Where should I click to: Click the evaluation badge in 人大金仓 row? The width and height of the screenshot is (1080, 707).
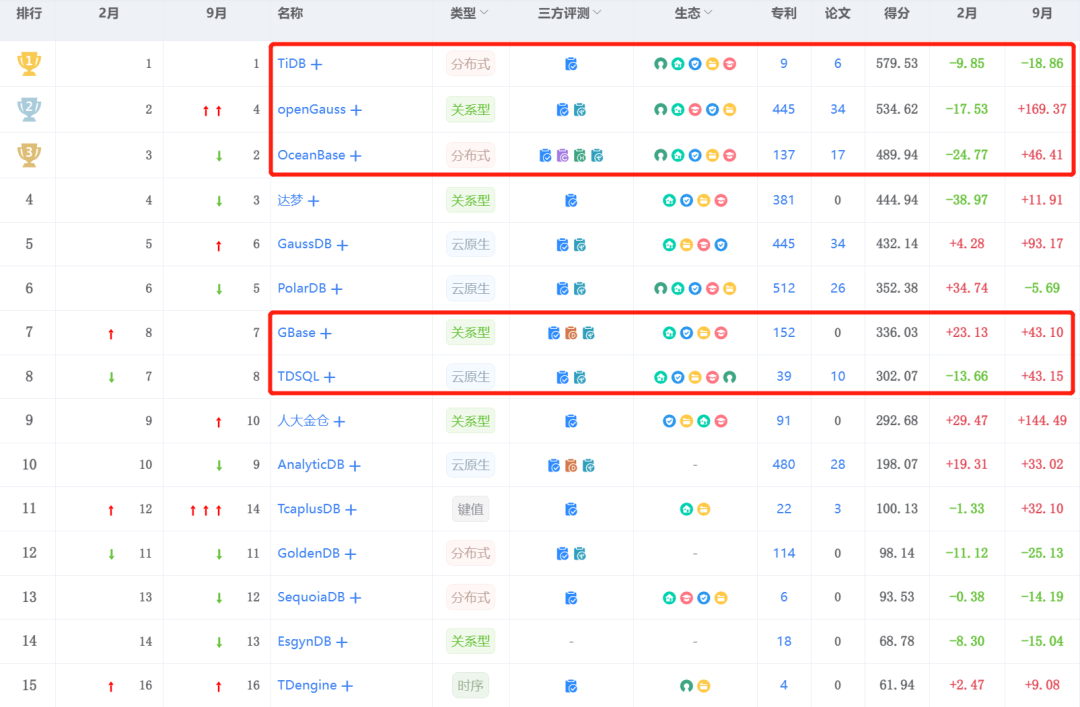click(571, 421)
